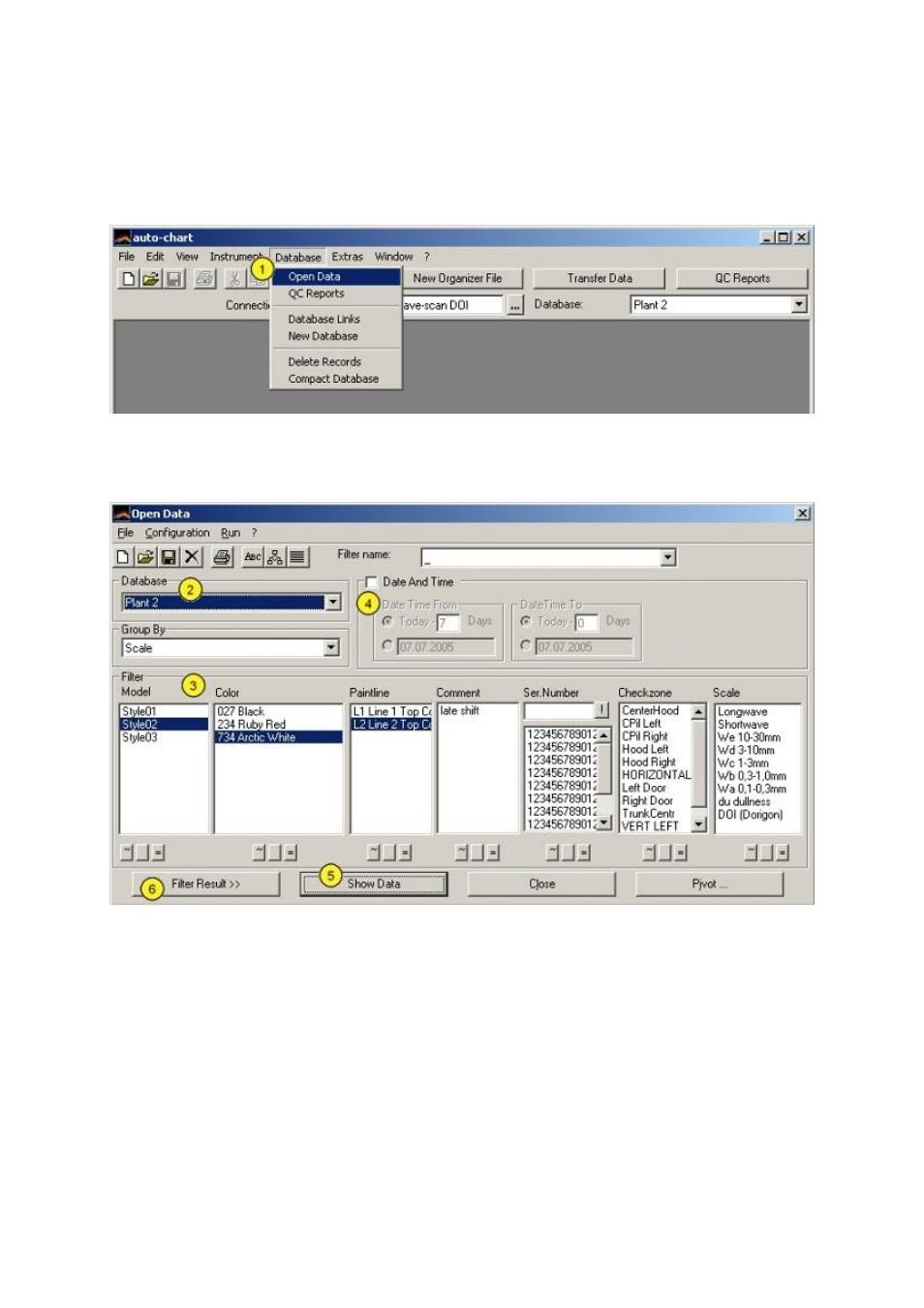This screenshot has width=924, height=1308.
Task: Open the View menu in auto-chart
Action: (x=187, y=257)
